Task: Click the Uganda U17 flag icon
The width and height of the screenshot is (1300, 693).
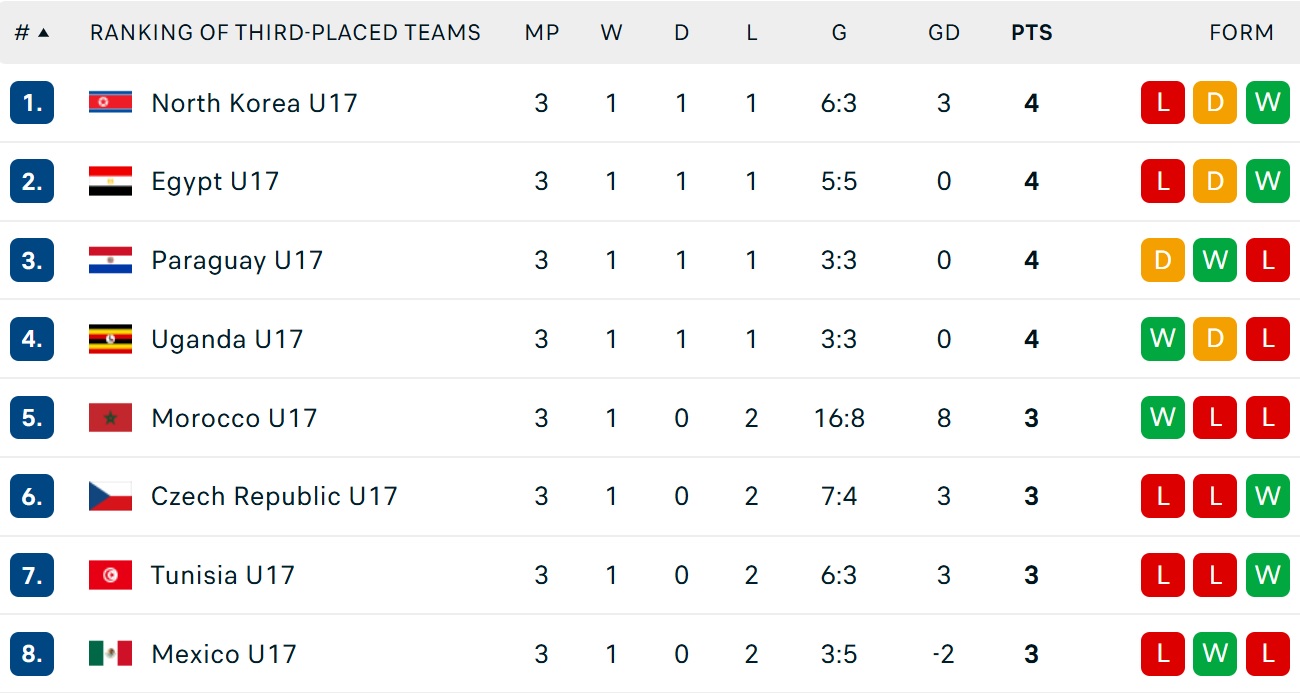Action: point(110,339)
